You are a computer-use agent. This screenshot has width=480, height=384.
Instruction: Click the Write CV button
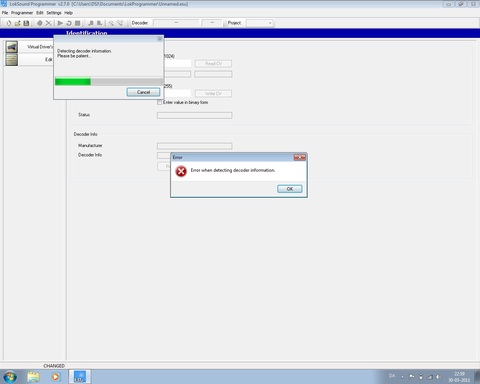coord(213,93)
